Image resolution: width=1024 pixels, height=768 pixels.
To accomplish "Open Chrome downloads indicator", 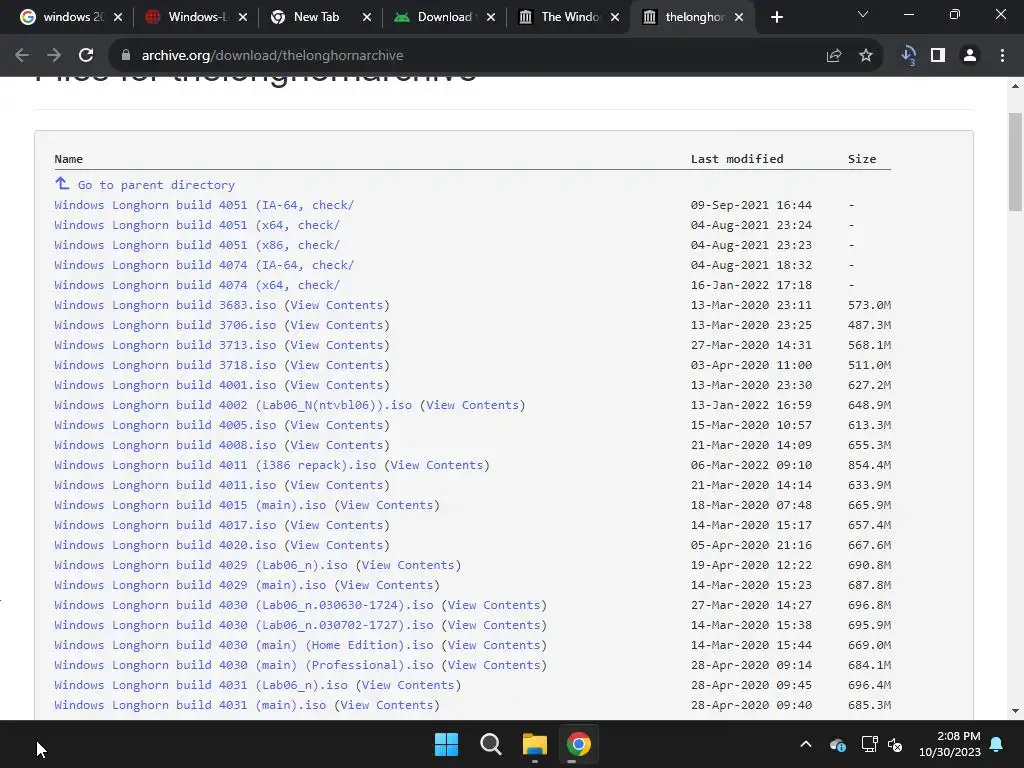I will coord(908,56).
